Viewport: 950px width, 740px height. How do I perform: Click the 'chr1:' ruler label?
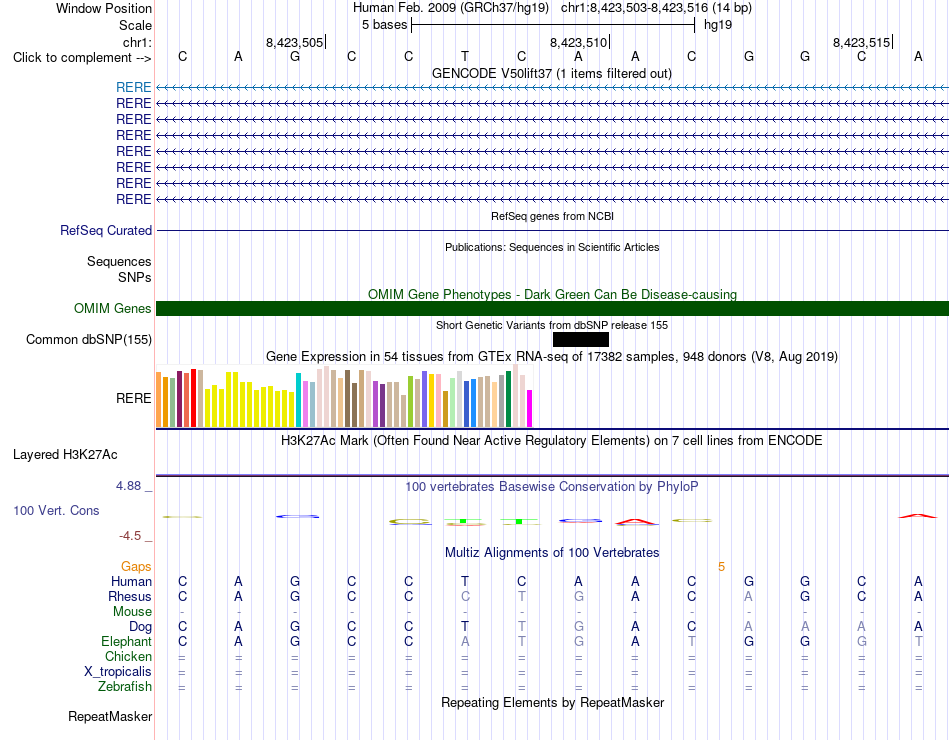click(138, 42)
